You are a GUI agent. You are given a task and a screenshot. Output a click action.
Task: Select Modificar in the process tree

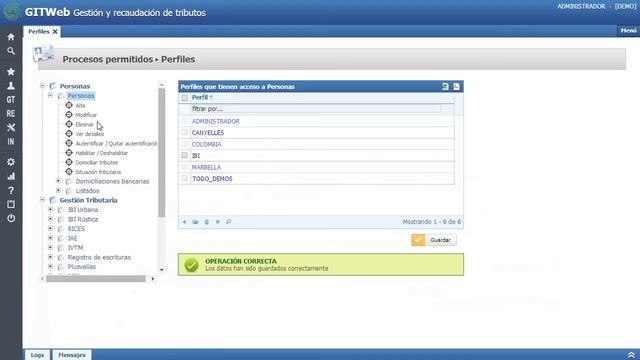point(86,115)
